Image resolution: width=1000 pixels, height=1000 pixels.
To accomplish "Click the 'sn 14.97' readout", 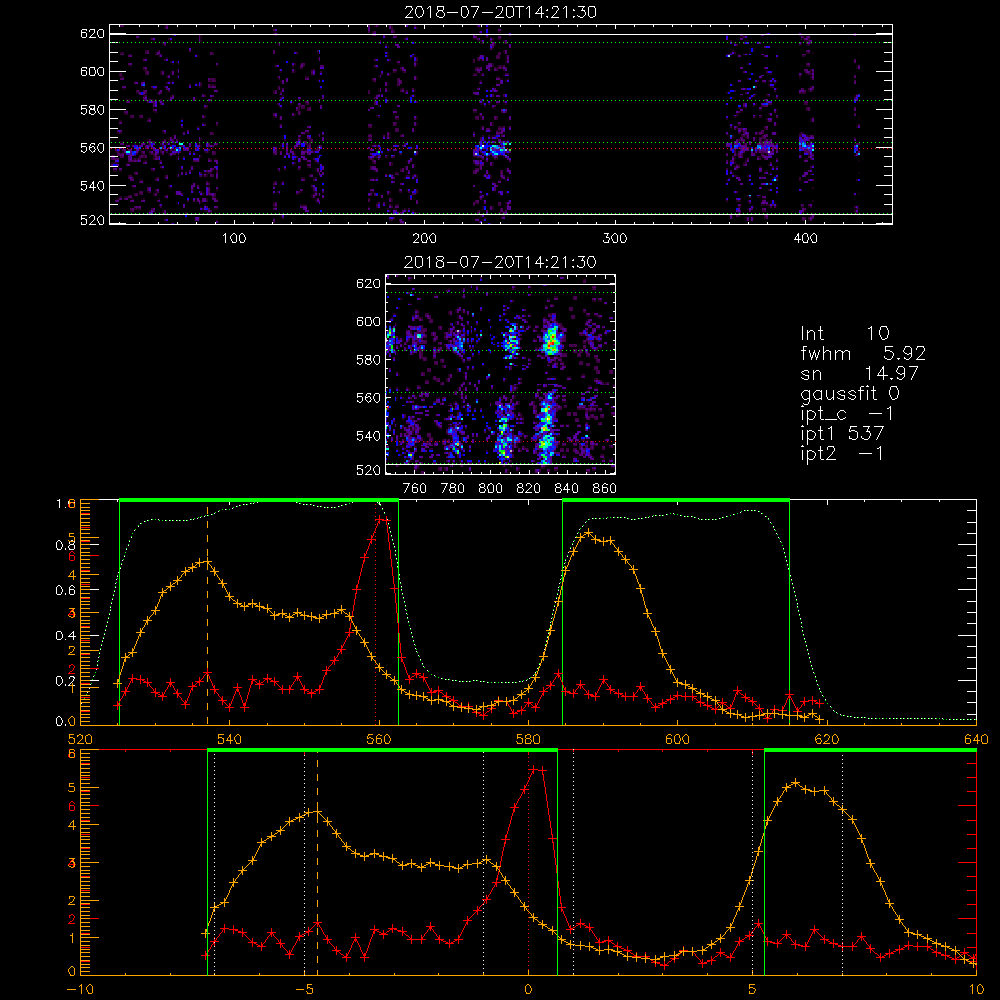I will [x=859, y=373].
